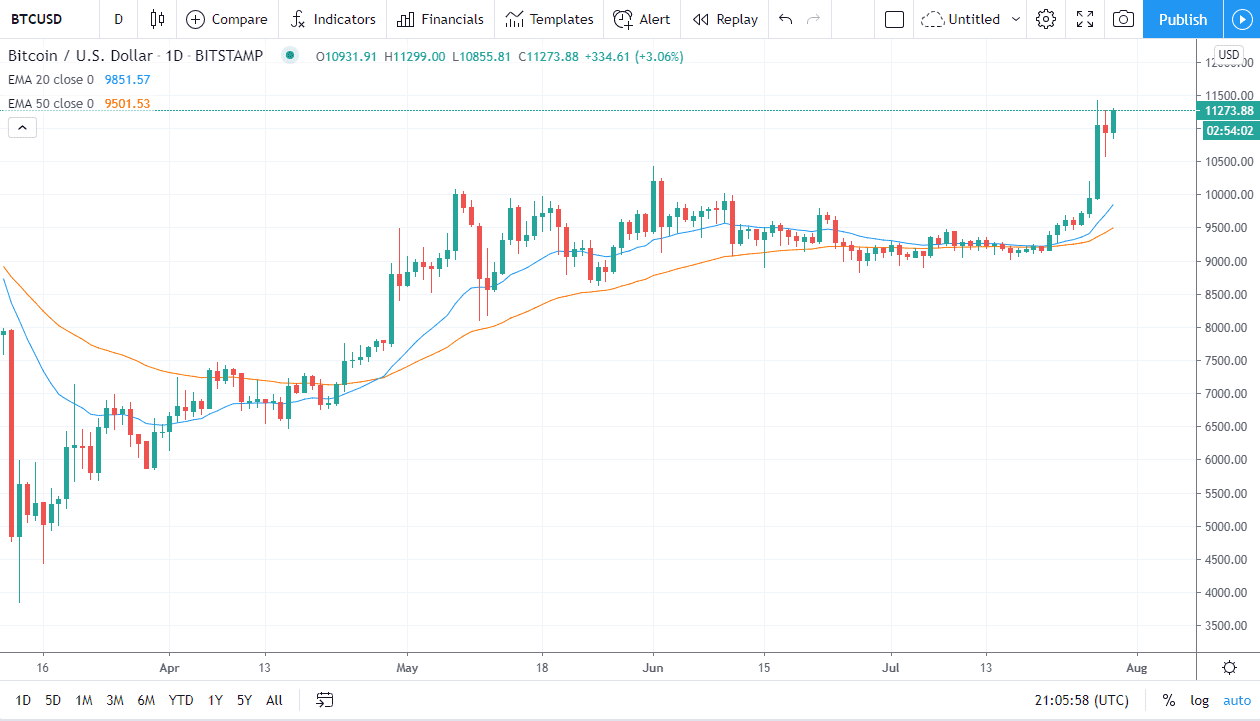Open the Indicators dialog
This screenshot has height=721, width=1260.
(x=333, y=19)
